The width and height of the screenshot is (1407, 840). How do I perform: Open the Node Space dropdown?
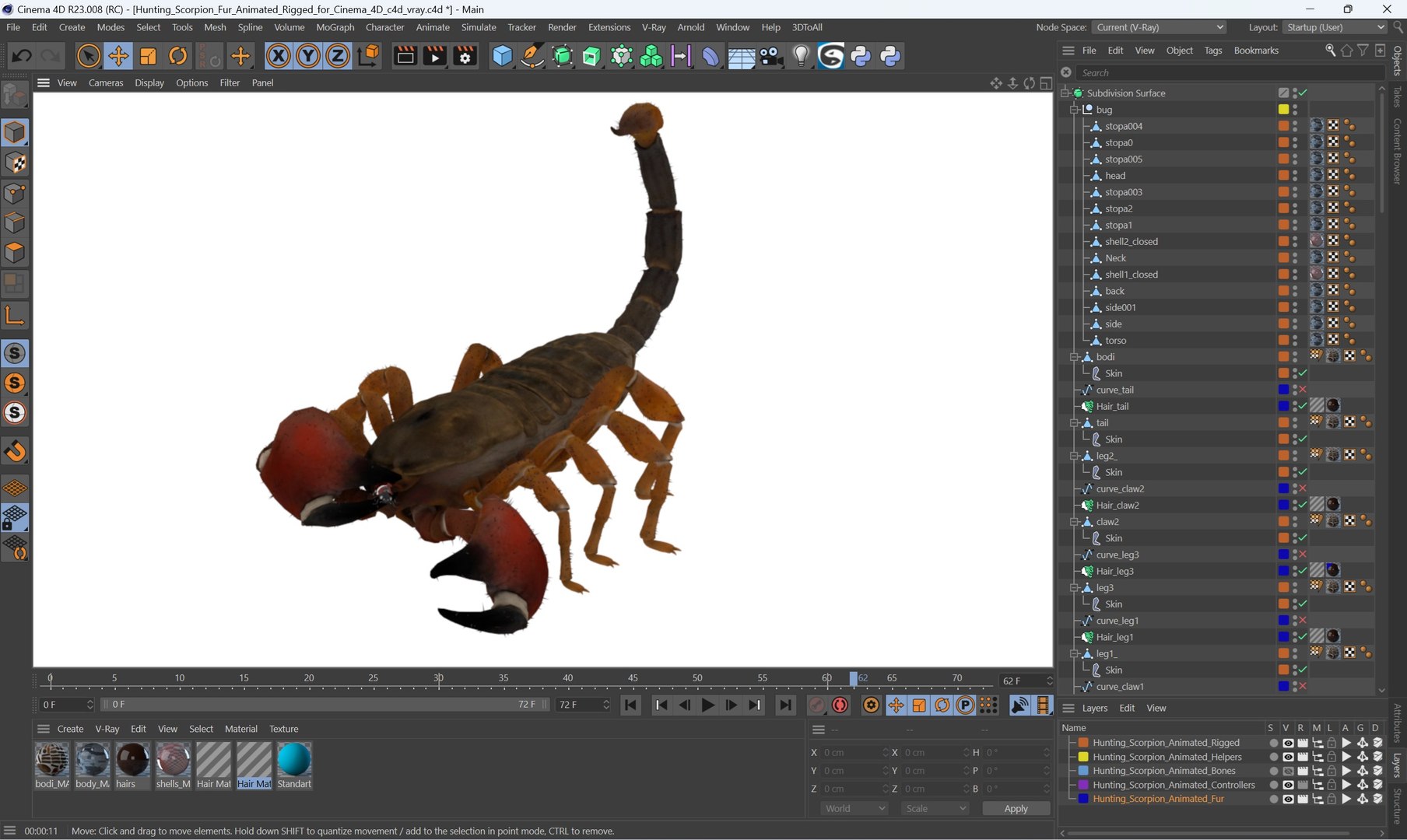tap(1159, 27)
